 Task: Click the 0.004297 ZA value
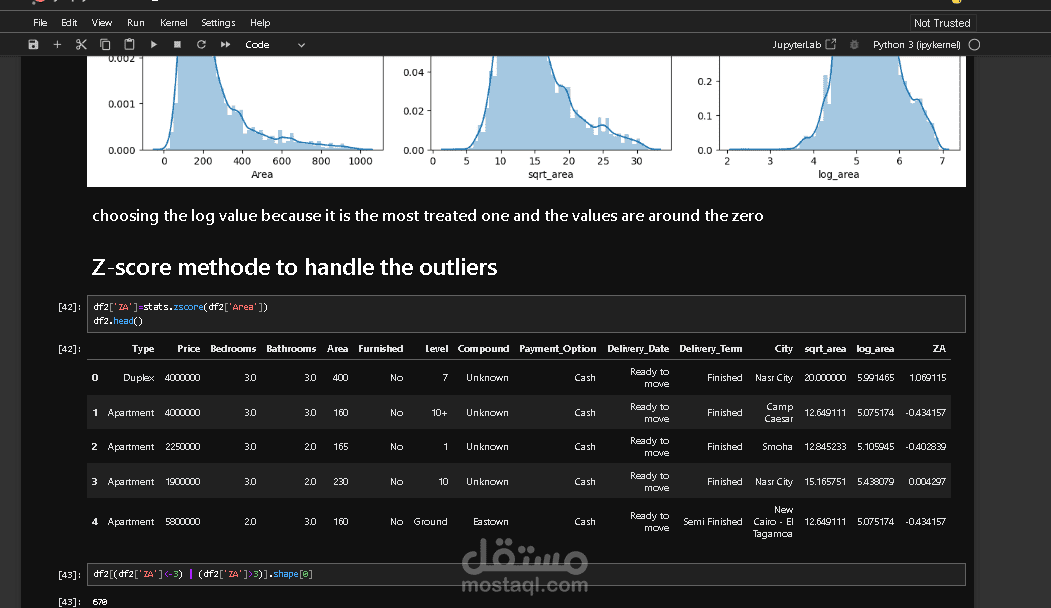pos(927,482)
